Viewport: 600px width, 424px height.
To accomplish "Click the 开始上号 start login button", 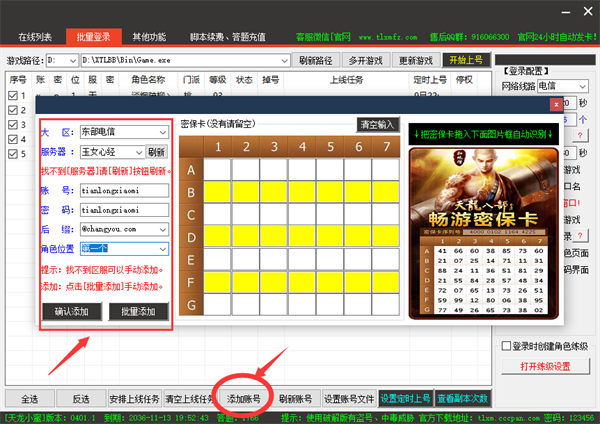I will pyautogui.click(x=467, y=60).
